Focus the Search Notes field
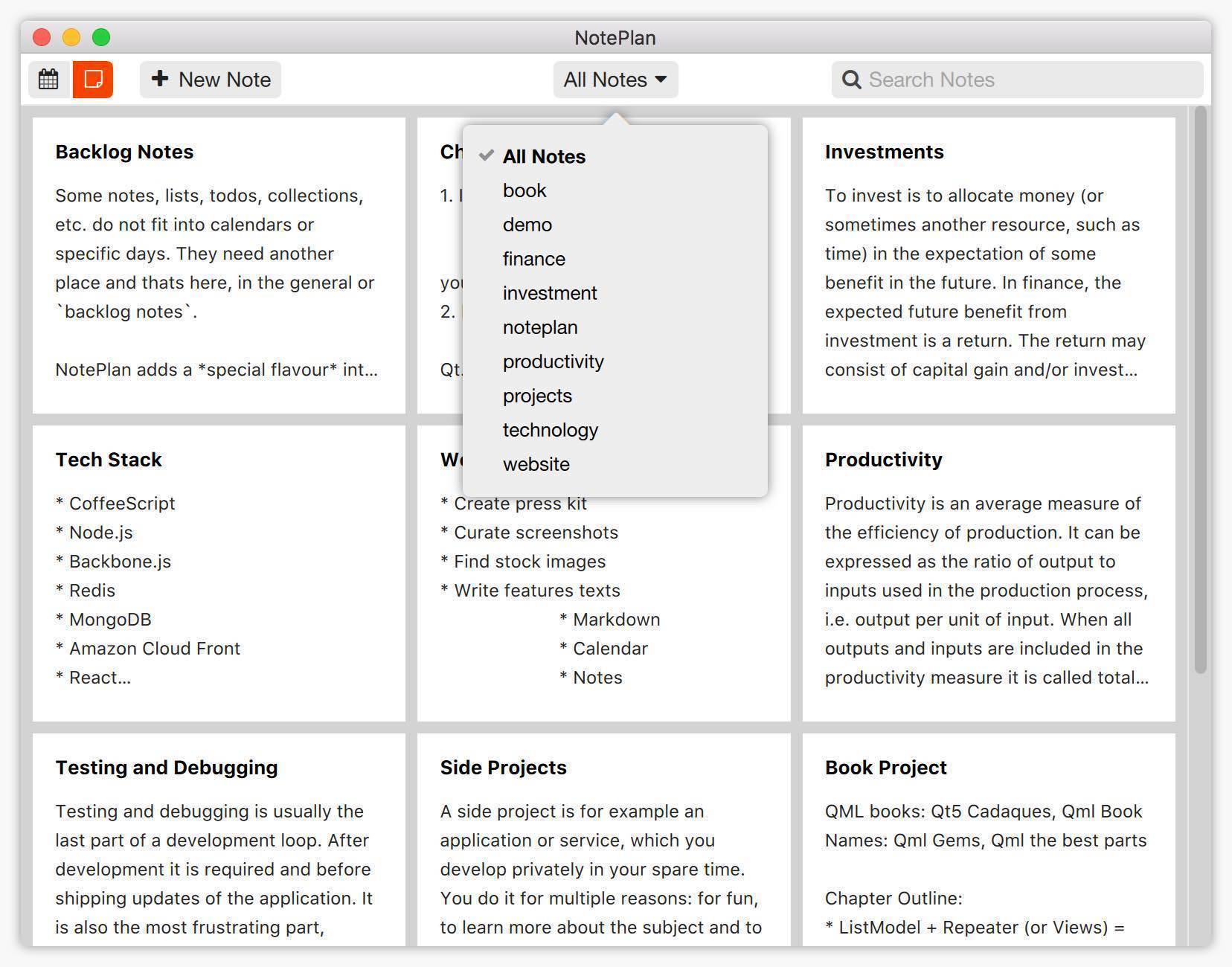Image resolution: width=1232 pixels, height=967 pixels. point(1017,80)
